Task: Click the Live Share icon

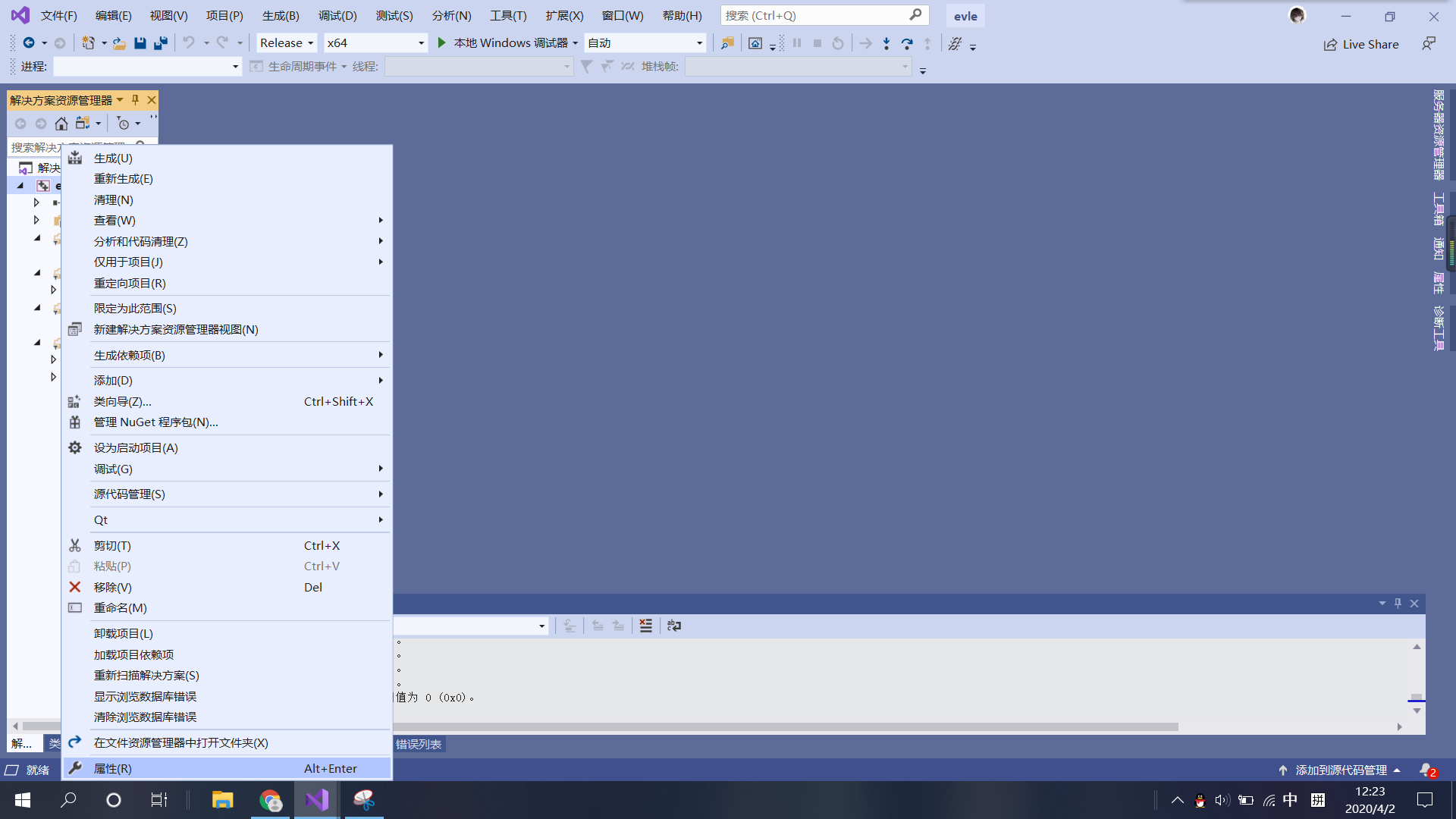Action: [1330, 45]
